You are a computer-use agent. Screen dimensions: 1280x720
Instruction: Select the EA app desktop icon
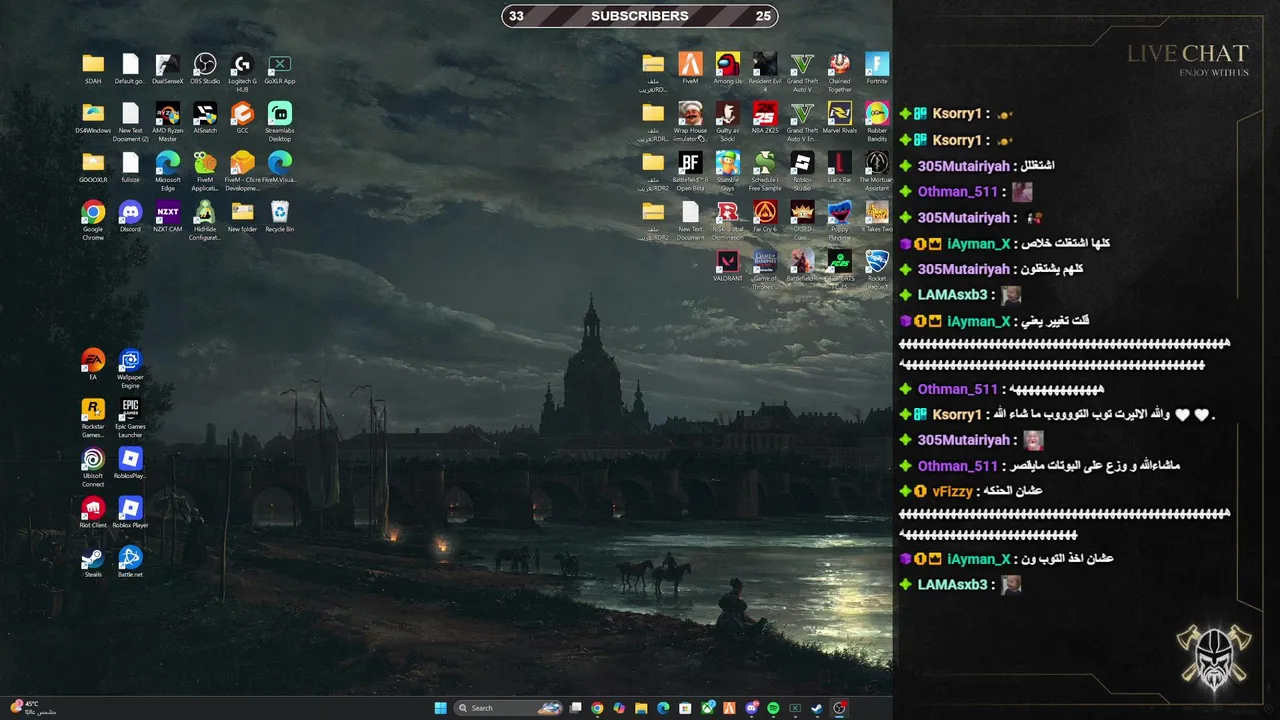click(93, 365)
